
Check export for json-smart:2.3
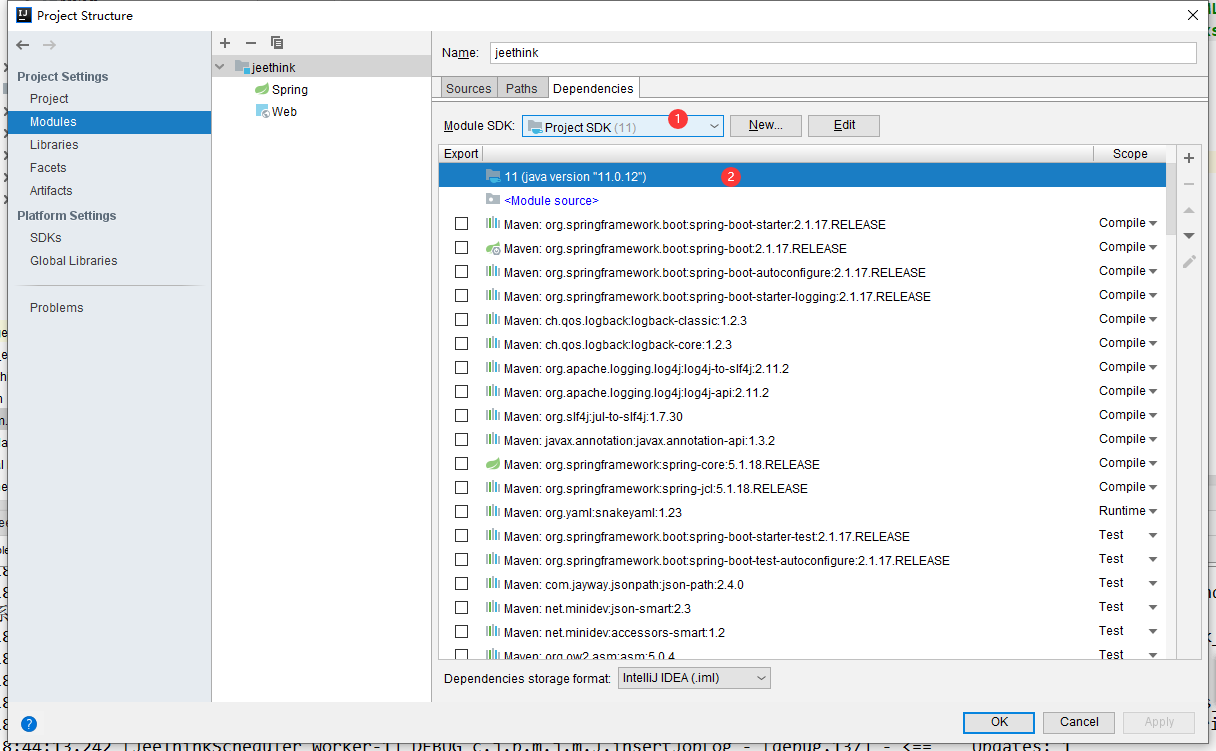pos(461,607)
